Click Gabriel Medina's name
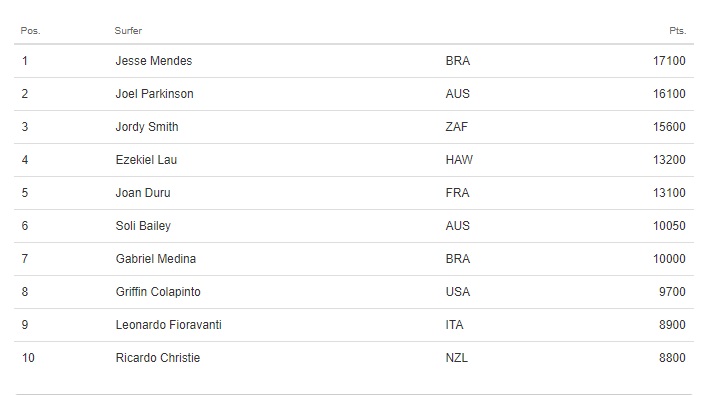The image size is (717, 395). pos(156,259)
